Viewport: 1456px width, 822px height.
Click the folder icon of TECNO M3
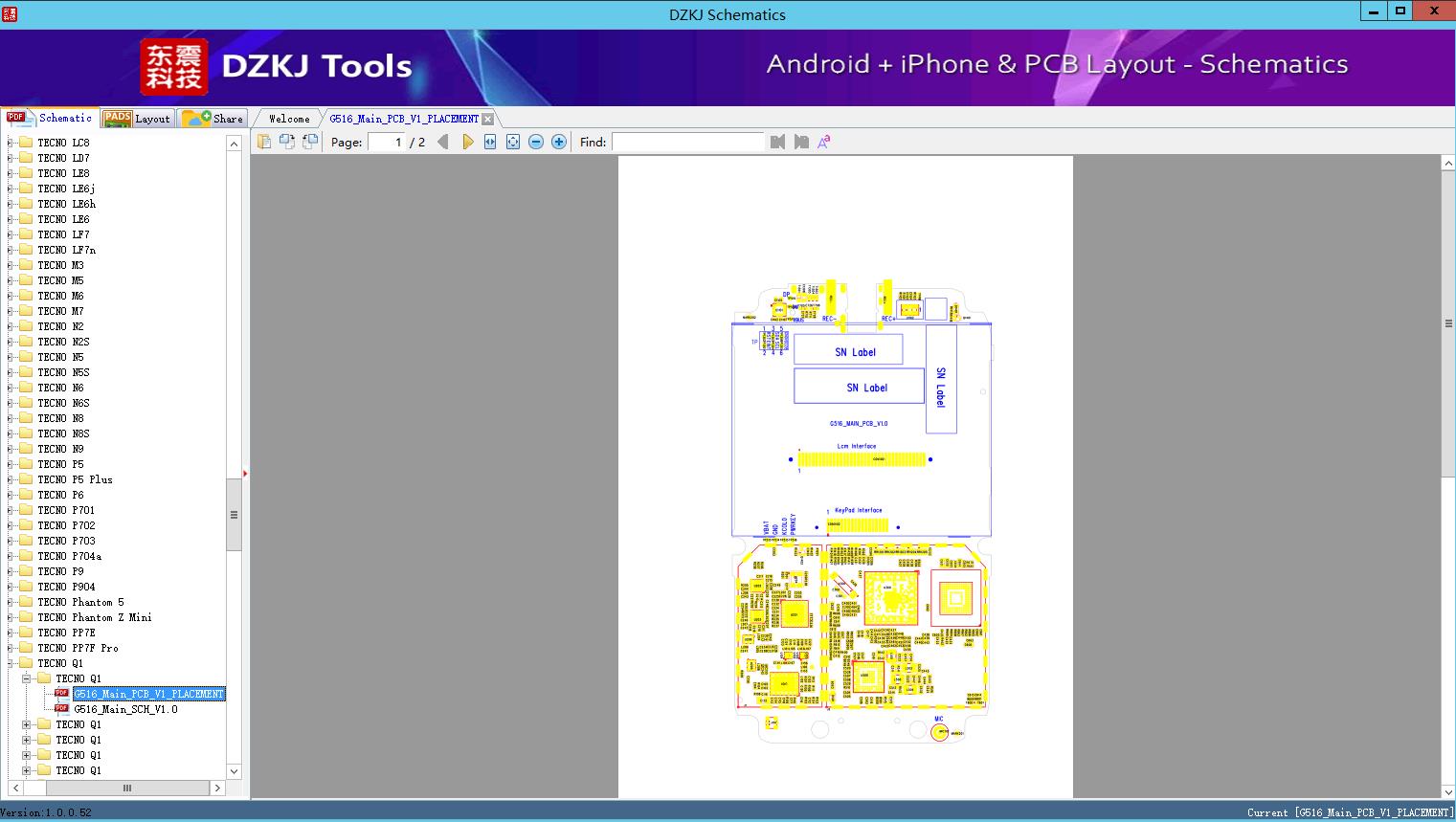[x=26, y=265]
